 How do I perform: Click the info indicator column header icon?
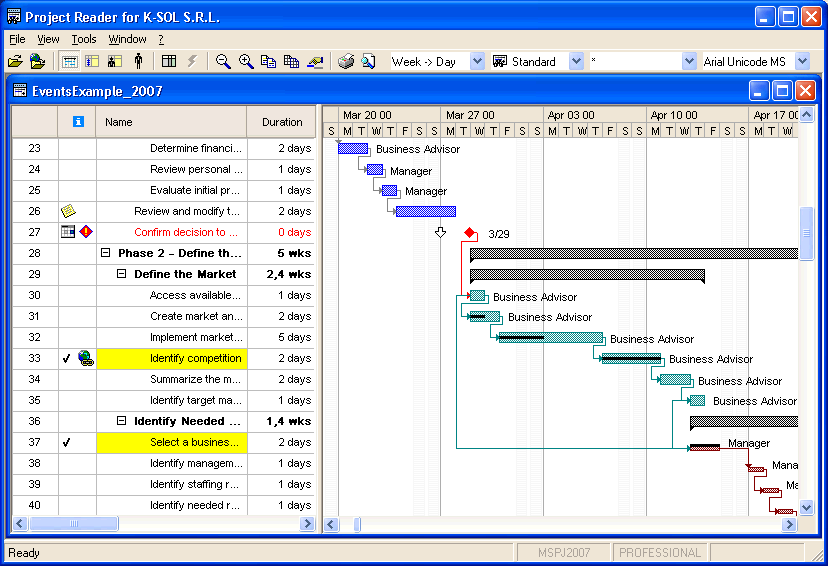coord(78,122)
